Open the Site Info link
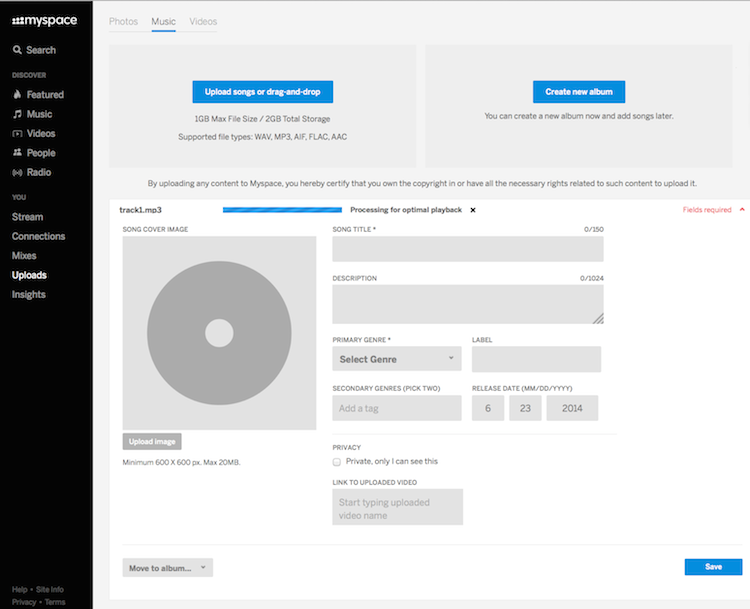The height and width of the screenshot is (609, 750). click(50, 589)
